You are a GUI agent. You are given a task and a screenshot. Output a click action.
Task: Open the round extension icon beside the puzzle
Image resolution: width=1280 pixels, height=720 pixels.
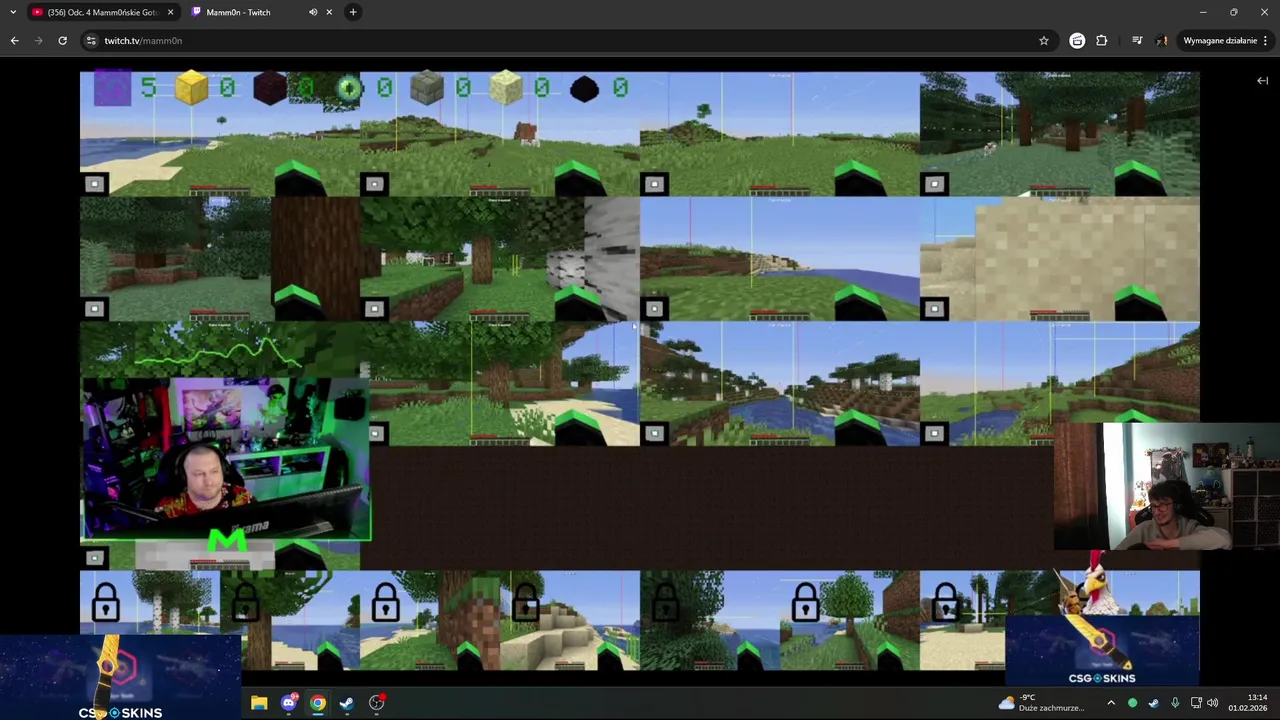(x=1077, y=40)
